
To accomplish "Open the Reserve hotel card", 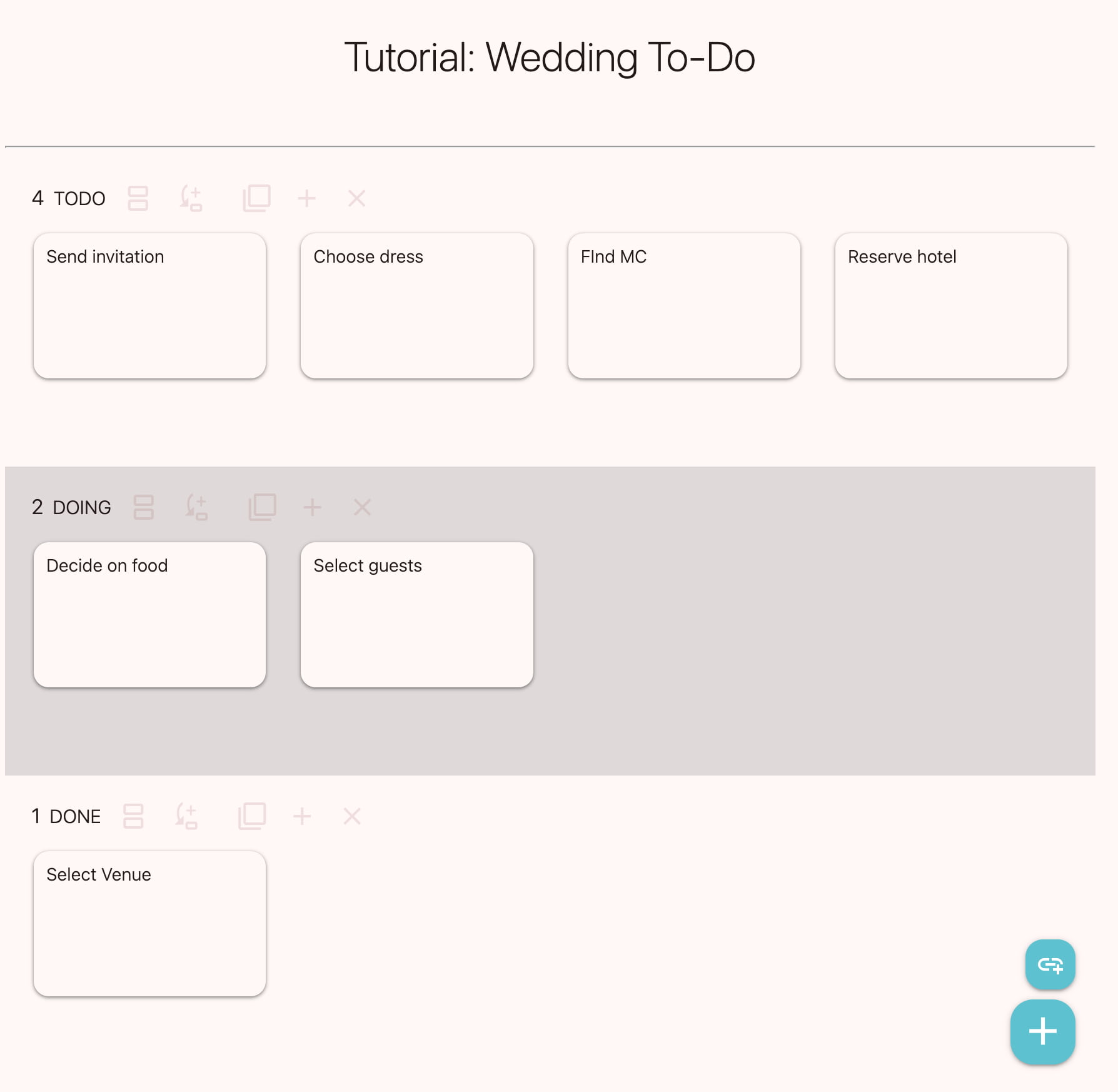I will tap(950, 305).
